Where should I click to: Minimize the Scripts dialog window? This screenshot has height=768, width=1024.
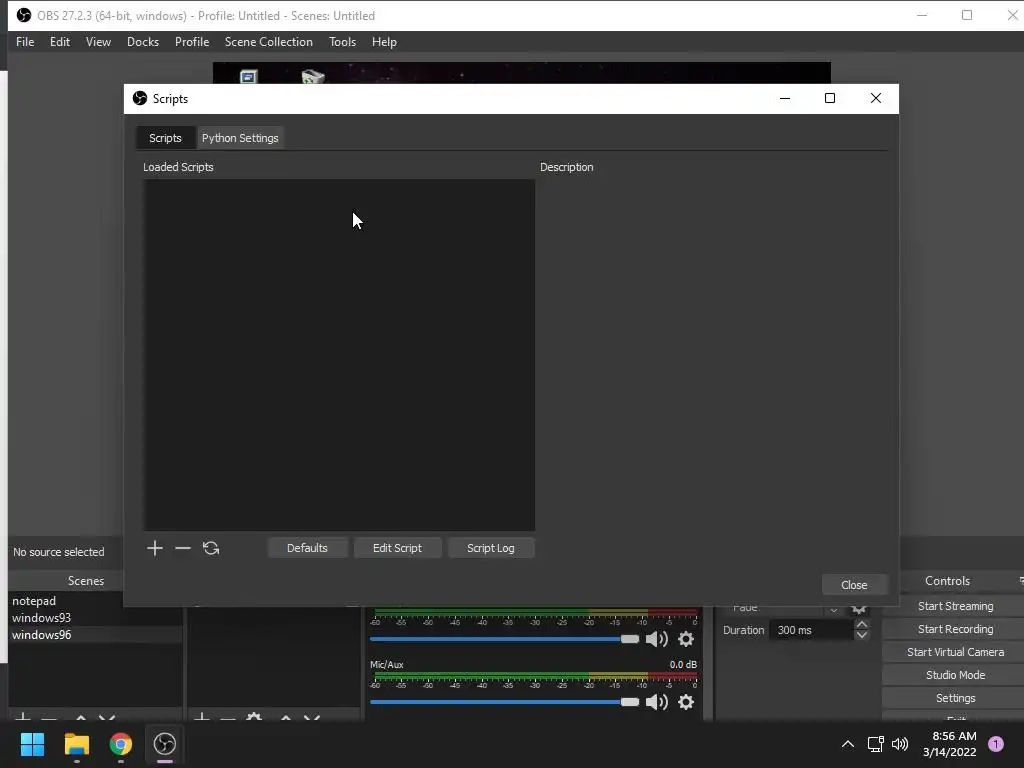(785, 98)
